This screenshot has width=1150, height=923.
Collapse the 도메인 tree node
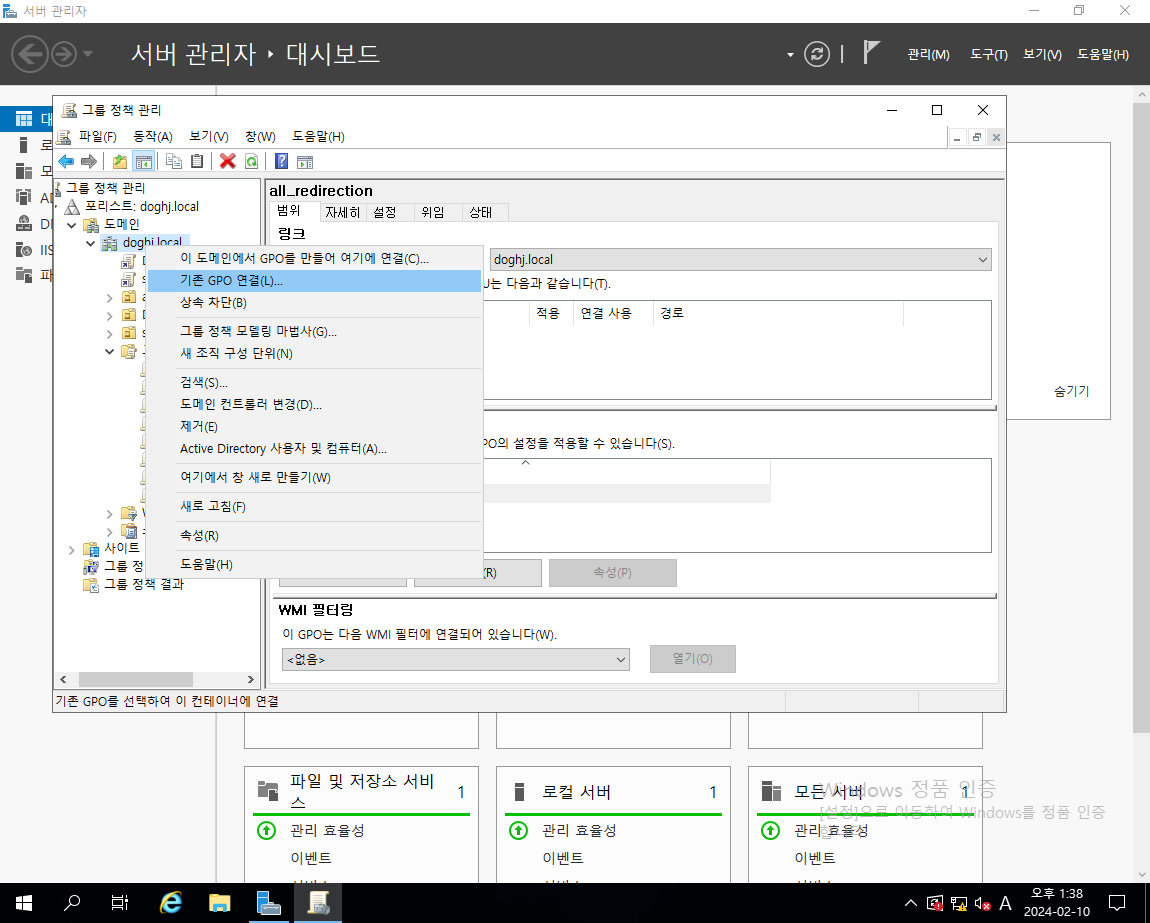tap(72, 225)
